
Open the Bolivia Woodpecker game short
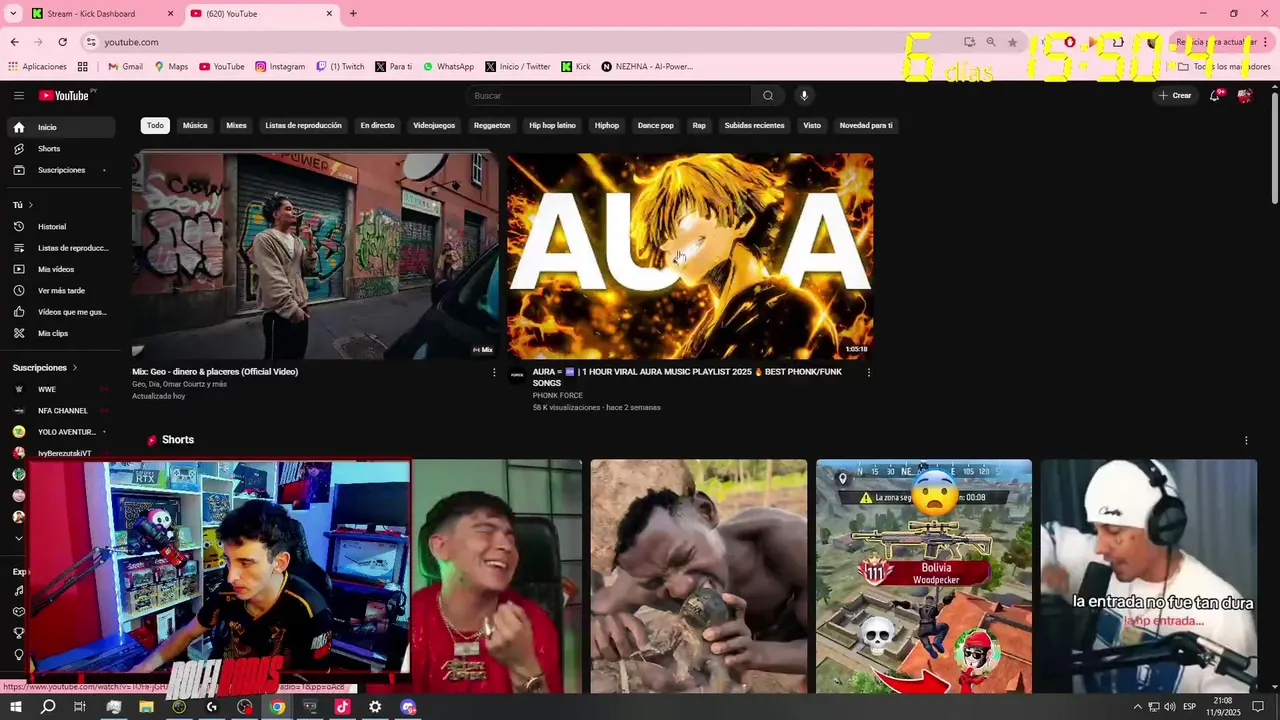924,576
